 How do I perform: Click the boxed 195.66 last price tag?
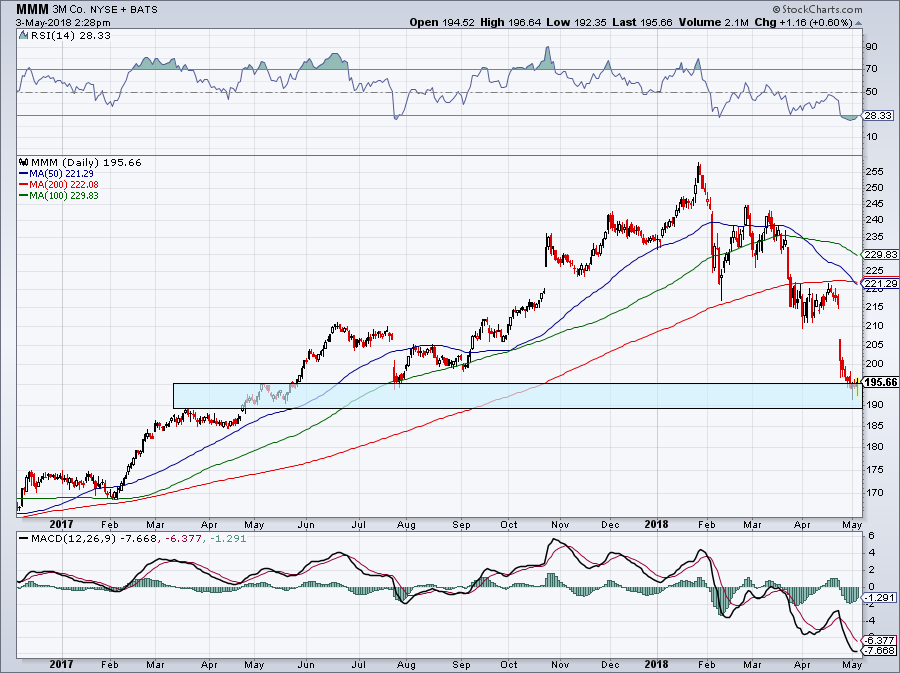880,382
